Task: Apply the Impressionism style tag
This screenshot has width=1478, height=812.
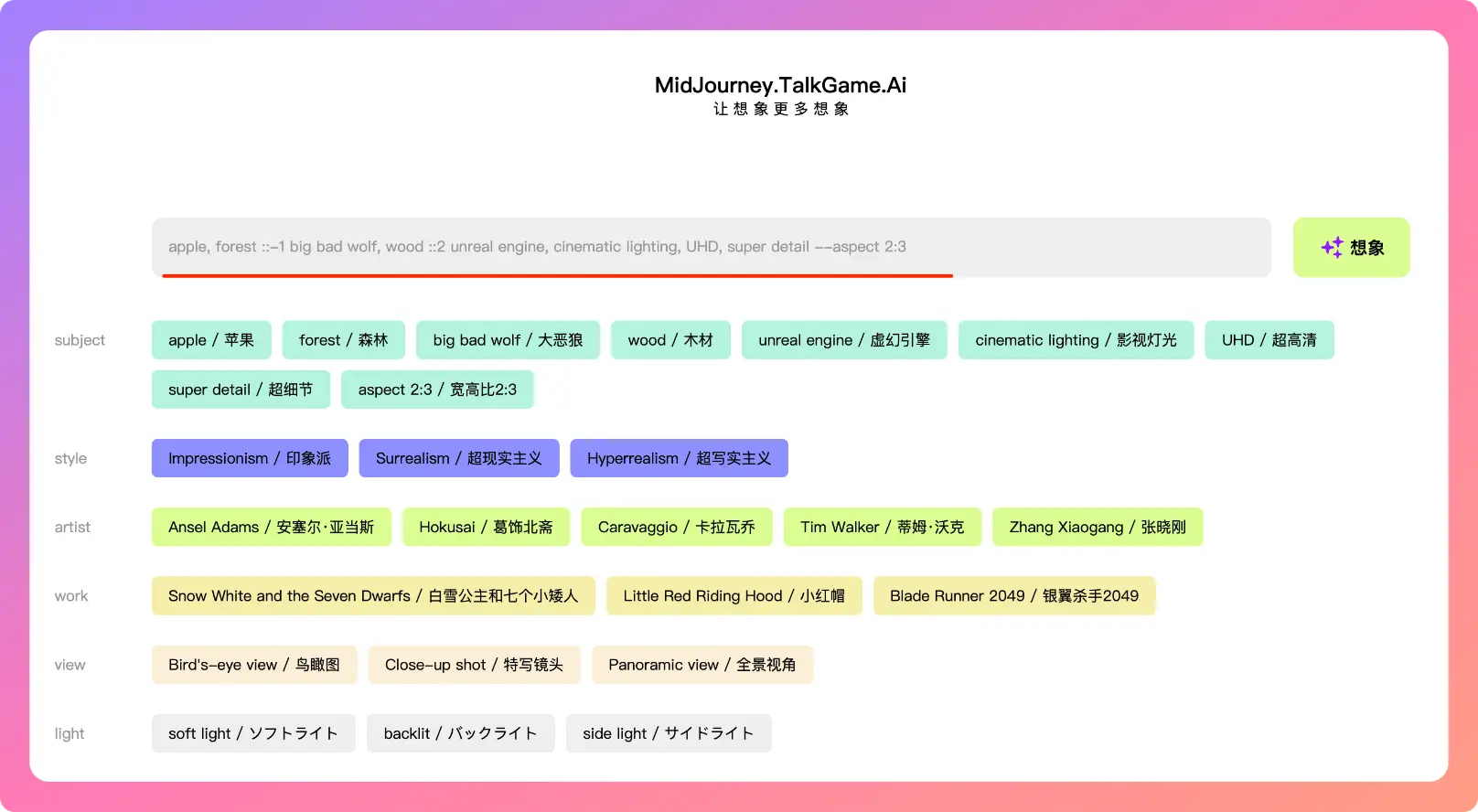Action: [250, 458]
